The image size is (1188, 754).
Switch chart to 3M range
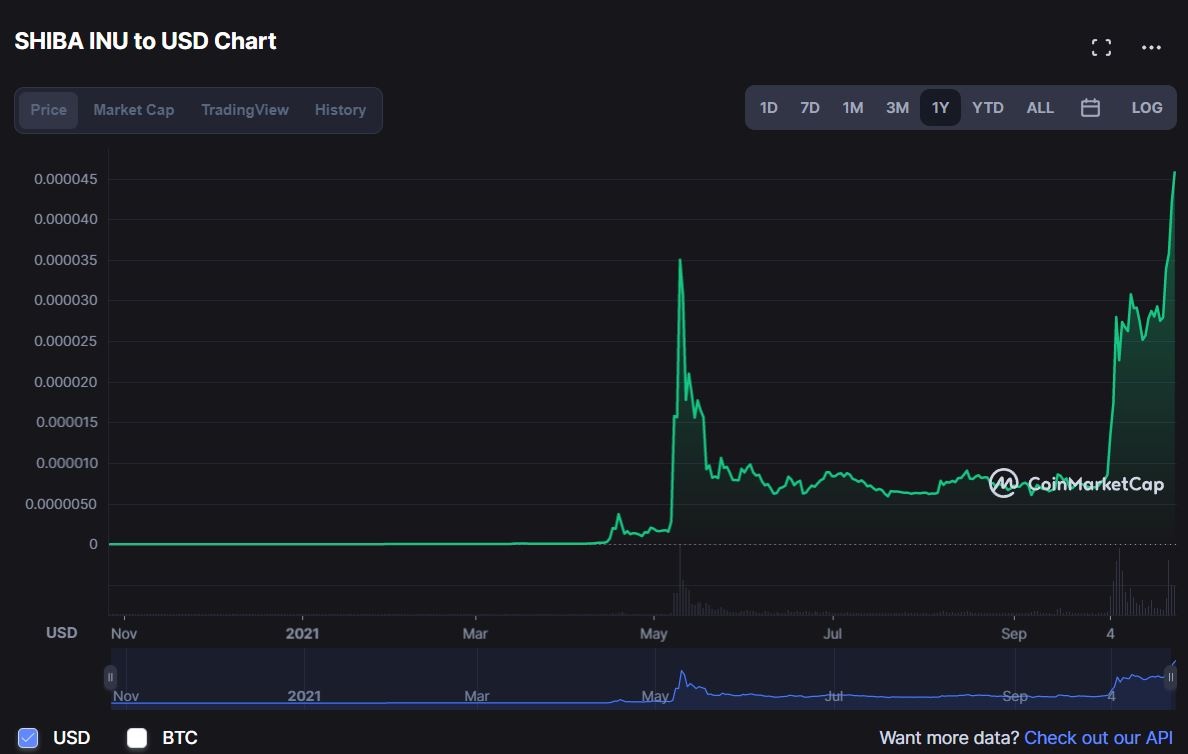pyautogui.click(x=896, y=108)
